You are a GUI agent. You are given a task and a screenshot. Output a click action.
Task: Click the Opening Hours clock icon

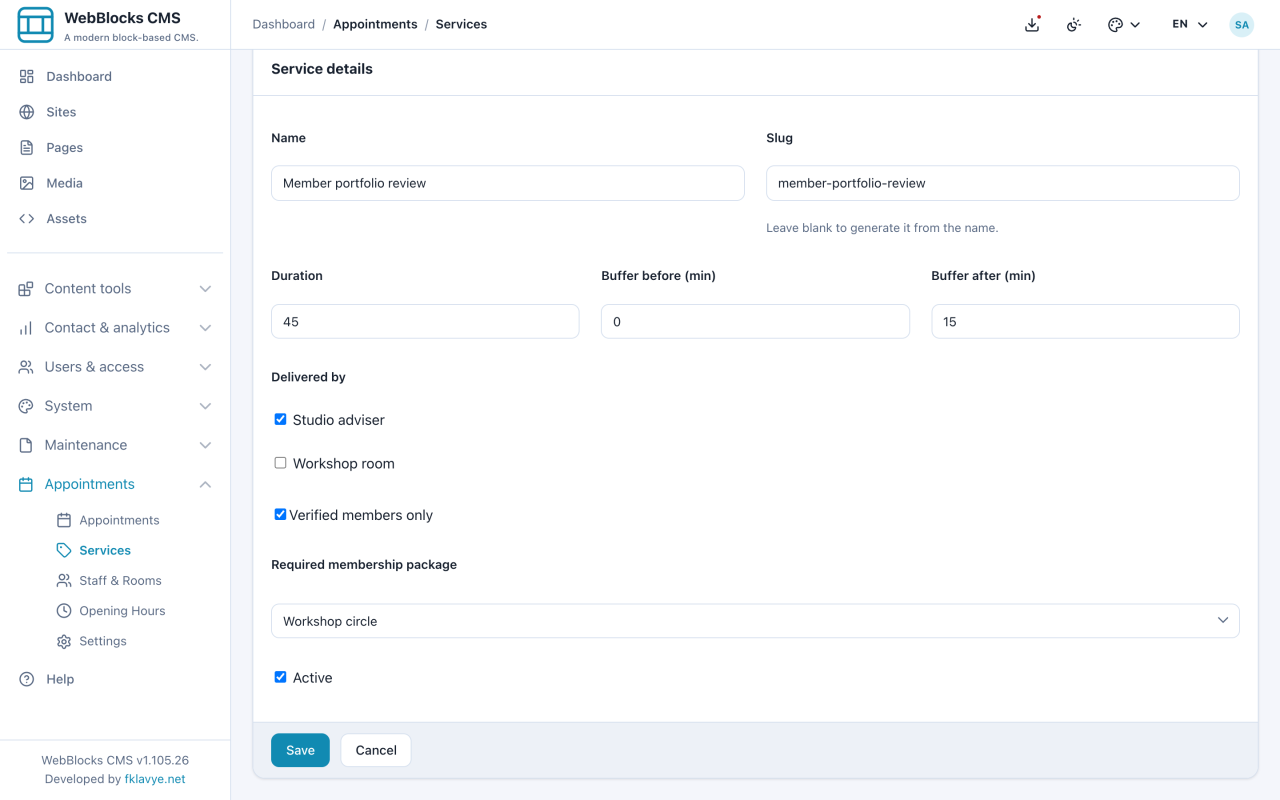[x=64, y=611]
